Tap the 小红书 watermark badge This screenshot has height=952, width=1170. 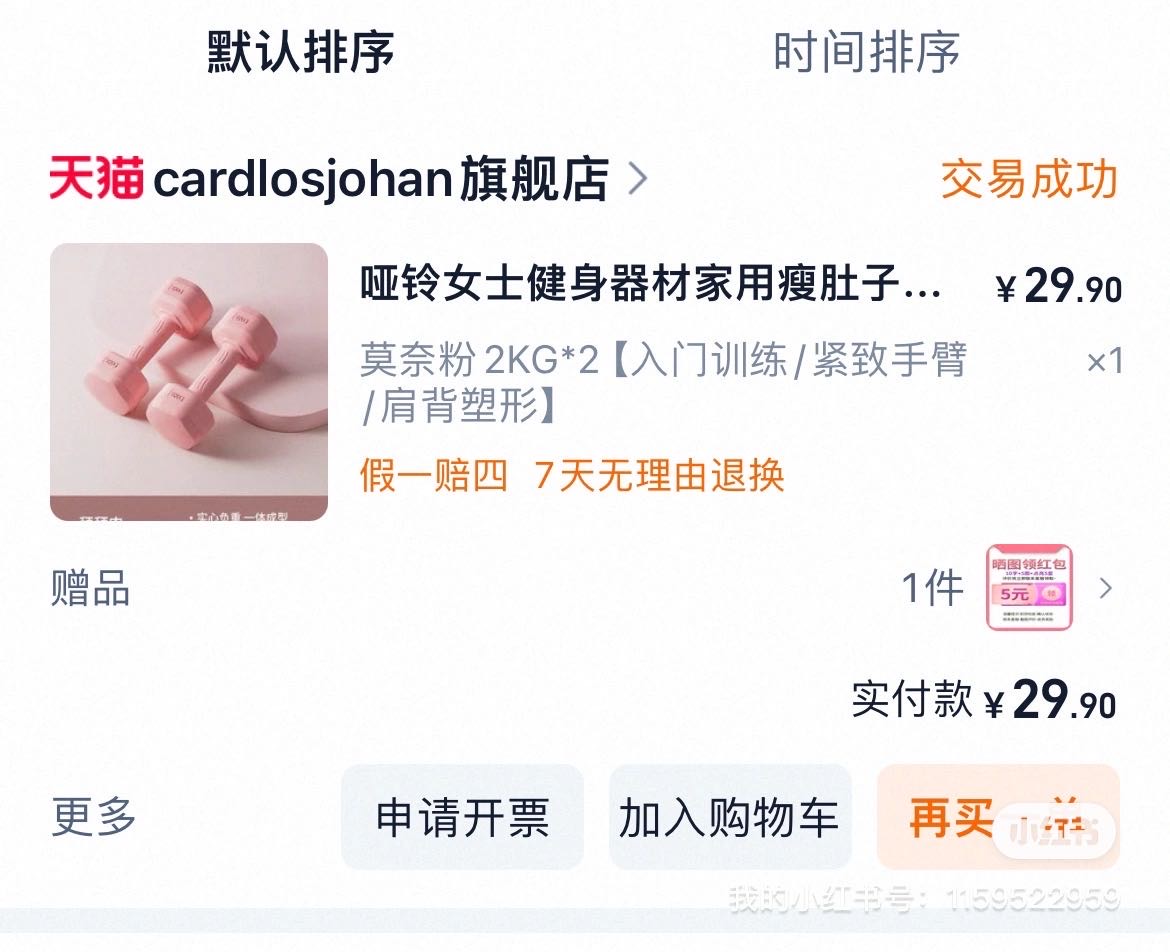point(1054,830)
